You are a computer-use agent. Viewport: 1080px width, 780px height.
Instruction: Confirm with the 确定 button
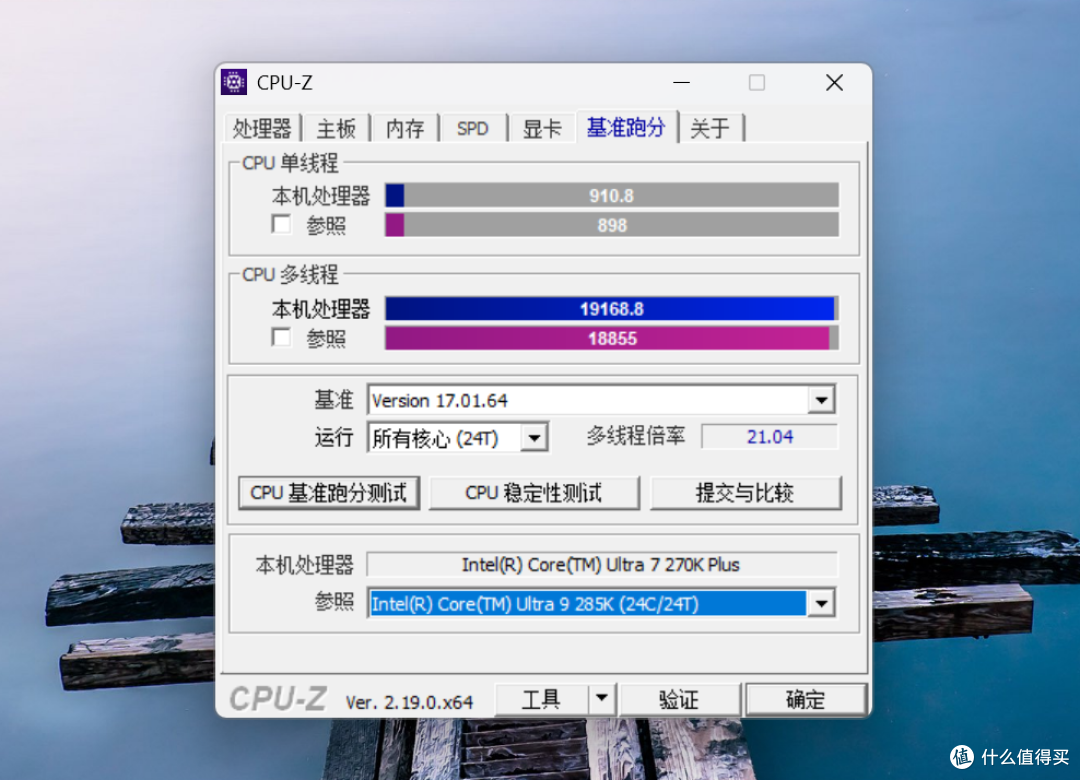(805, 699)
